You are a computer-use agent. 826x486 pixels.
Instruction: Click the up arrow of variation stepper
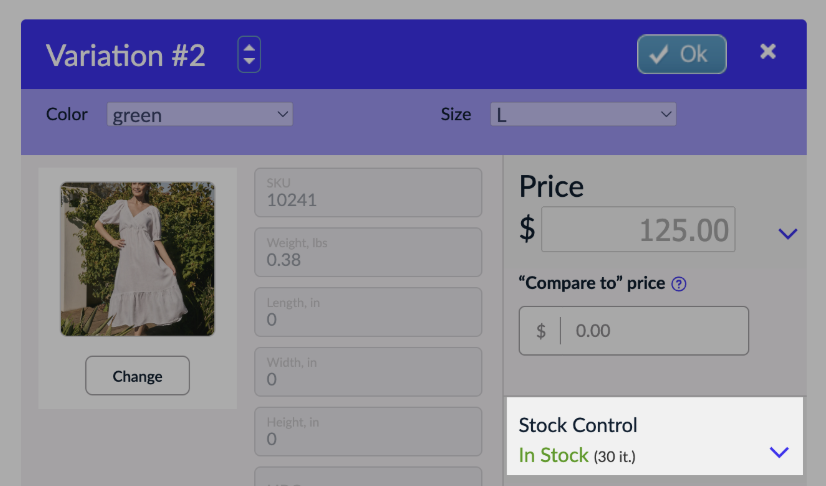click(249, 47)
